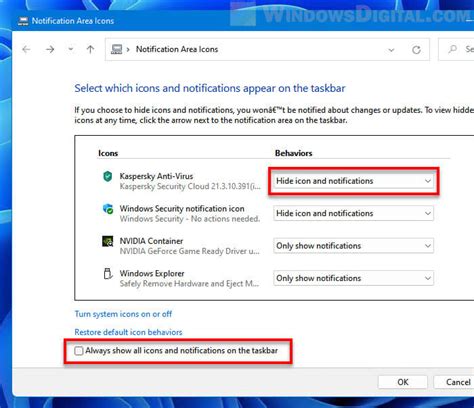Click the Back navigation arrow

pos(26,50)
